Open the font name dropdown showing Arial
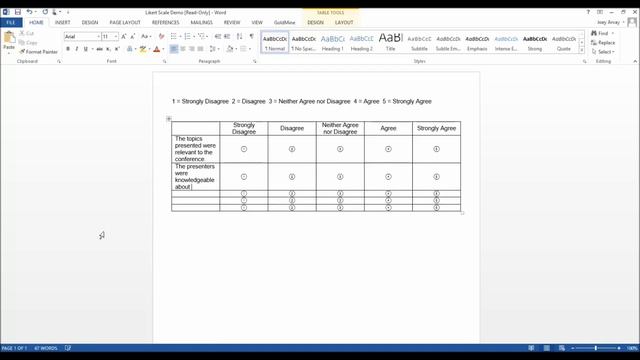Viewport: 640px width, 360px height. pos(98,37)
